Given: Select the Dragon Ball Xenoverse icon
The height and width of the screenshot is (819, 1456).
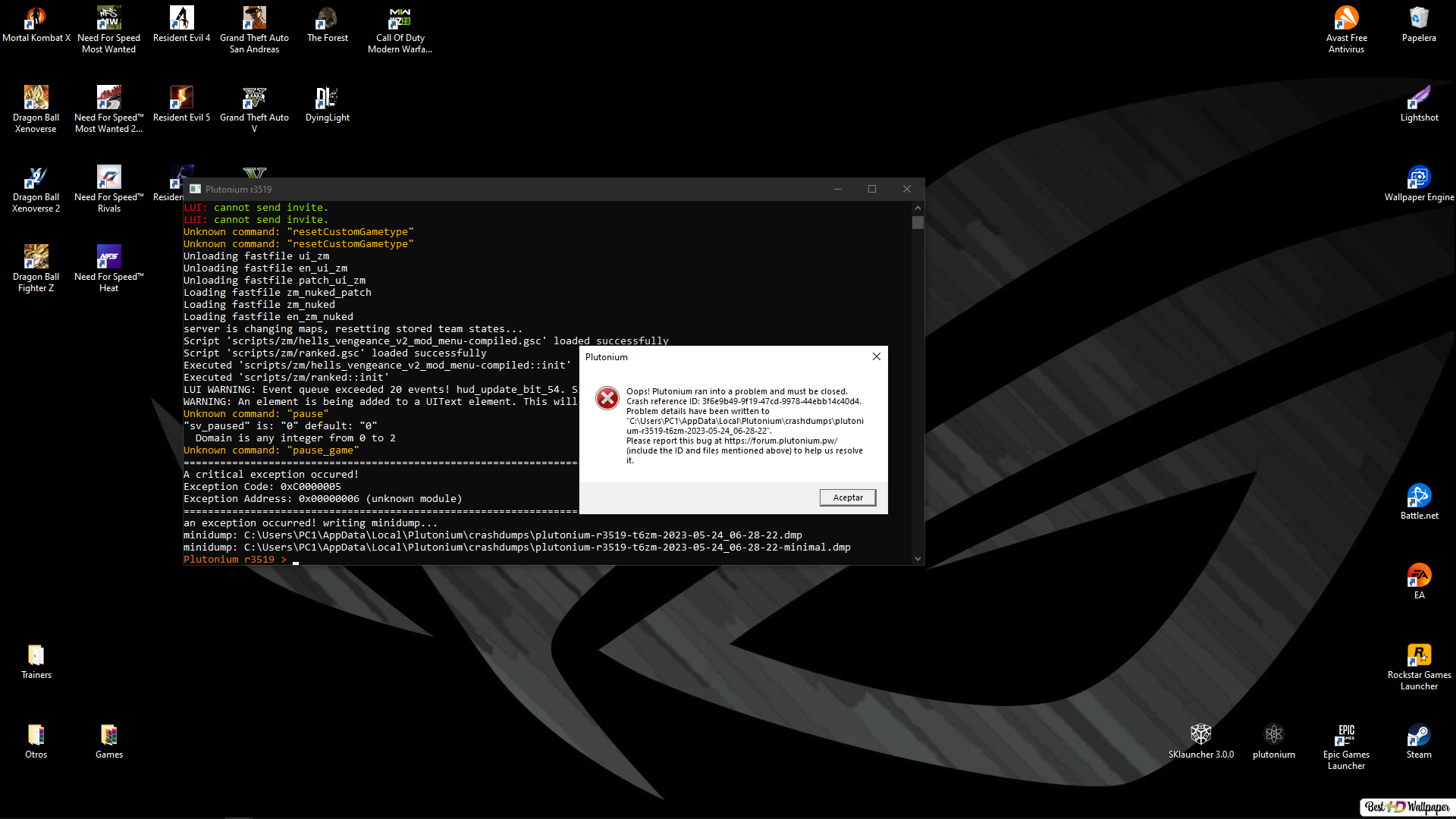Looking at the screenshot, I should click(36, 109).
